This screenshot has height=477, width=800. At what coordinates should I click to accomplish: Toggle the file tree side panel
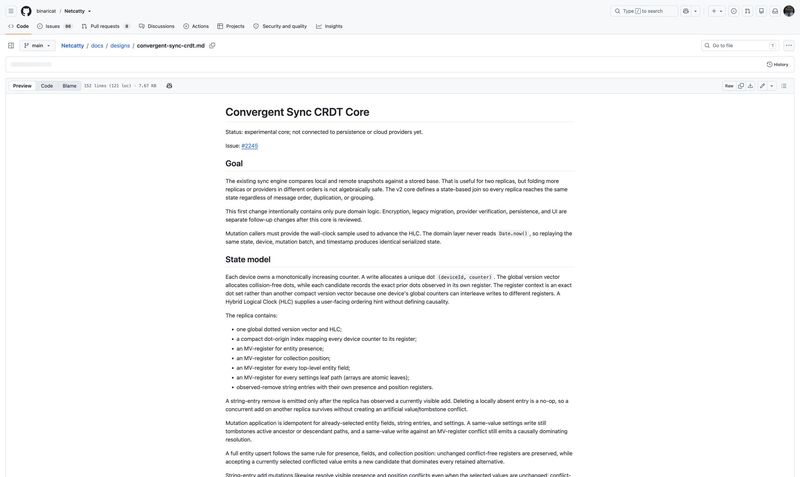[11, 45]
